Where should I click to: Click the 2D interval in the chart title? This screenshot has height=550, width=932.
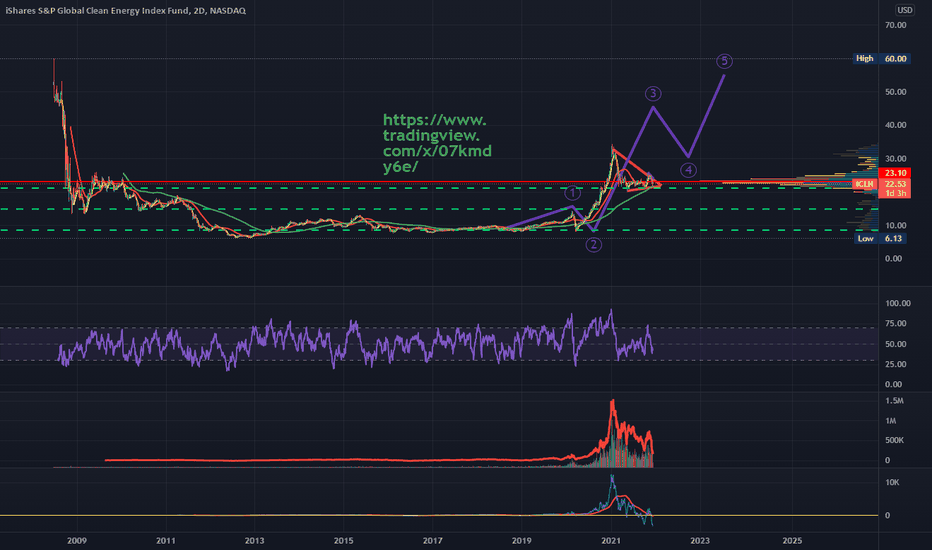[x=200, y=11]
